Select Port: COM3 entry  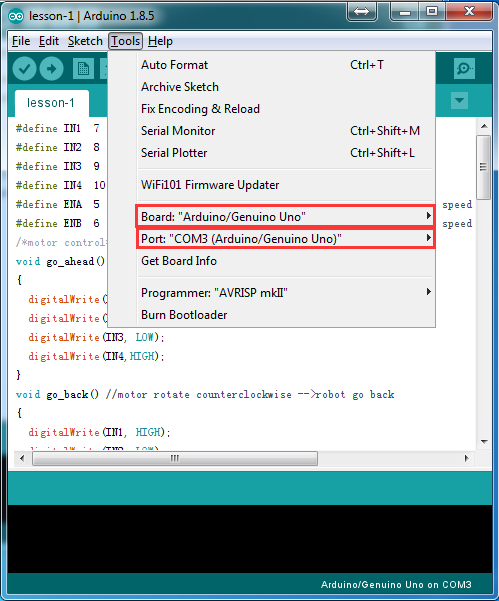click(x=286, y=238)
